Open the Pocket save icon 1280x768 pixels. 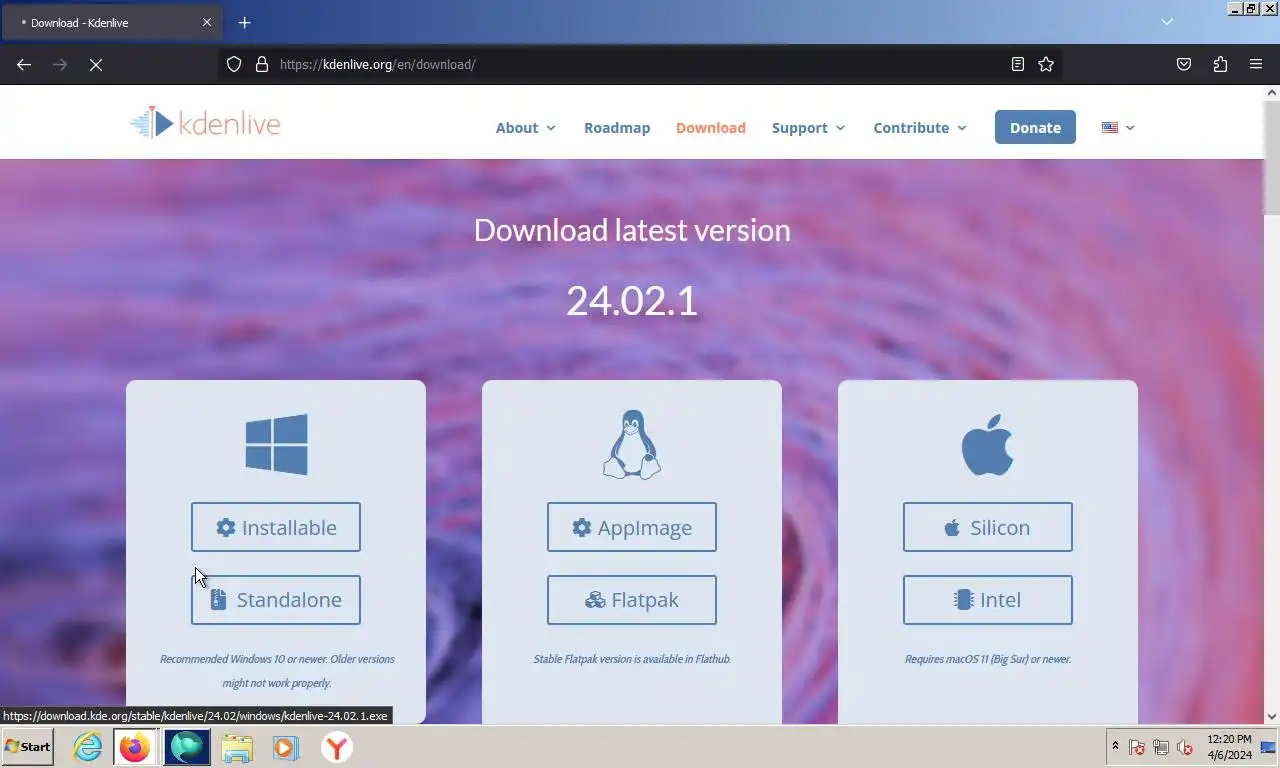pyautogui.click(x=1184, y=64)
